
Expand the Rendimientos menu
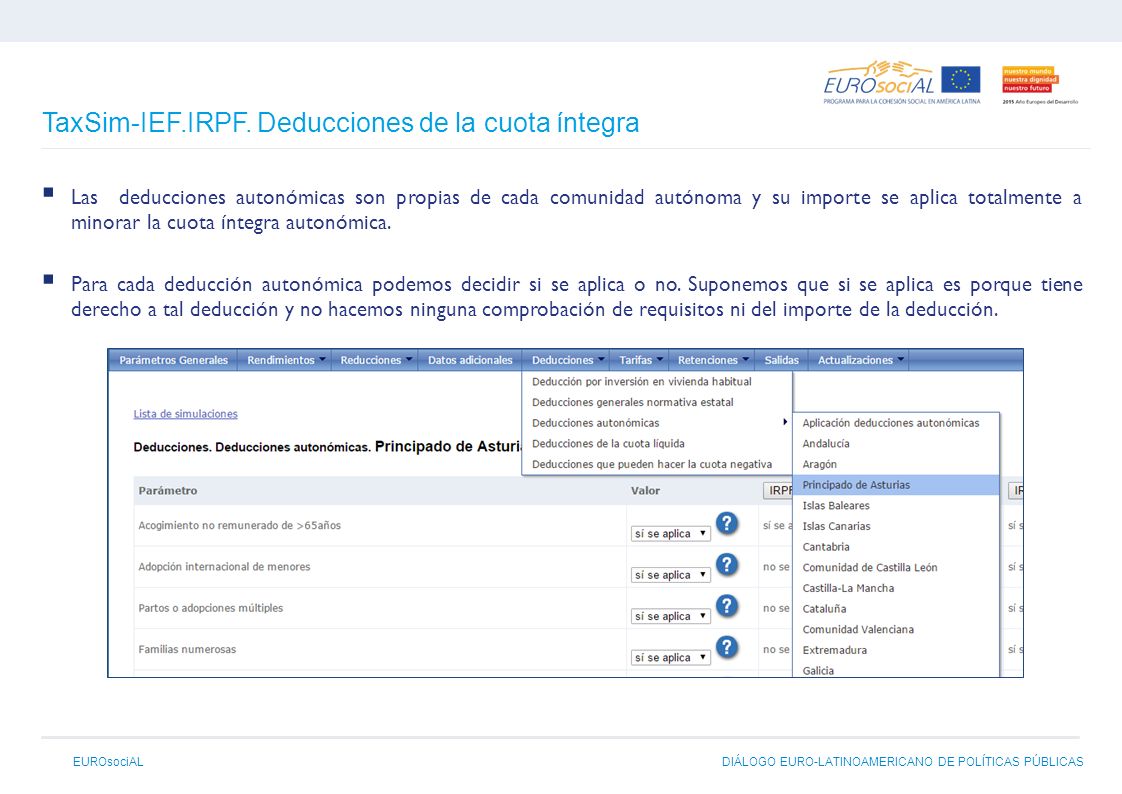(x=285, y=360)
